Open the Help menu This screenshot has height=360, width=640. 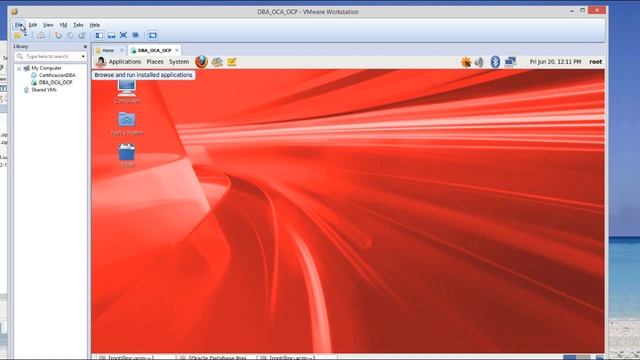click(95, 25)
